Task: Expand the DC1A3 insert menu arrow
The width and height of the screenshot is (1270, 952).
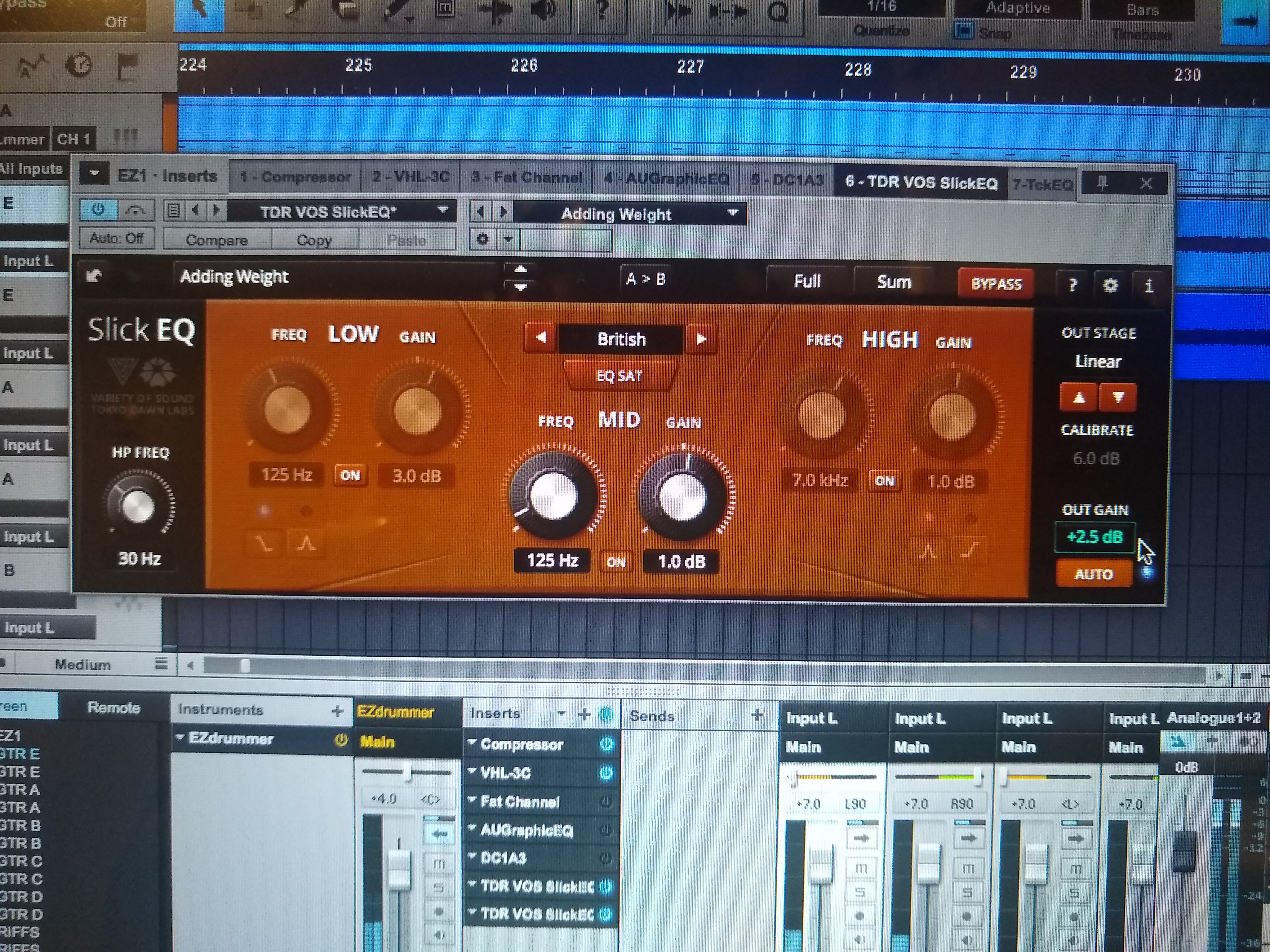Action: (x=472, y=856)
